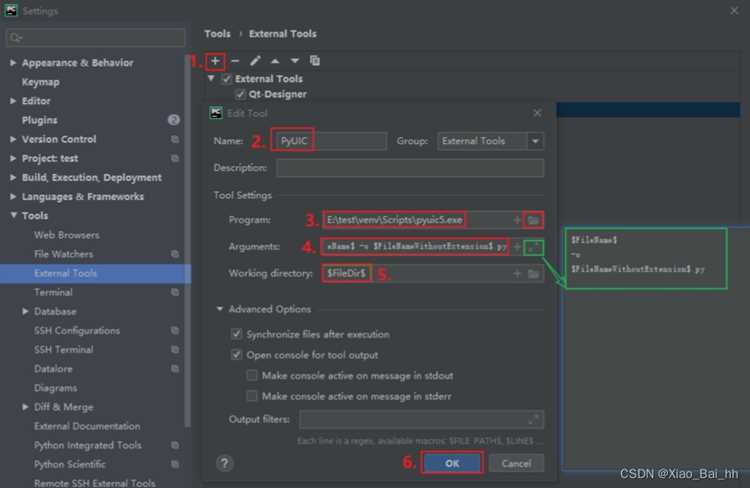Image resolution: width=750 pixels, height=488 pixels.
Task: Enable Make console active on stdout message
Action: (x=252, y=376)
